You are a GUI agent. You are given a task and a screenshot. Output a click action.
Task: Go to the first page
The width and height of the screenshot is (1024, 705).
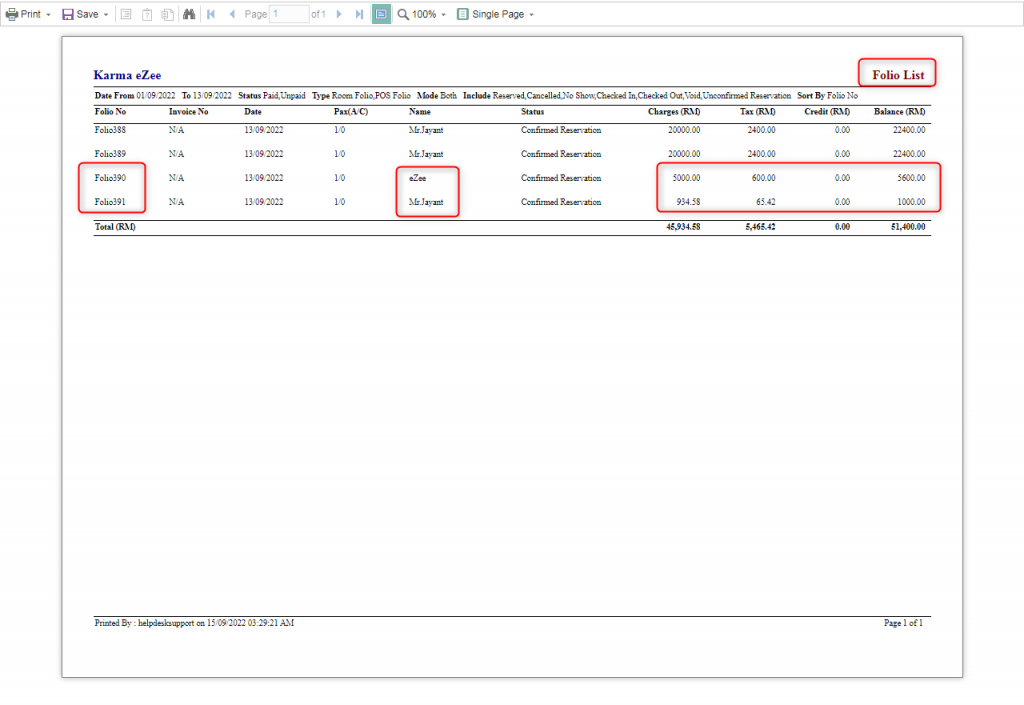(x=211, y=14)
